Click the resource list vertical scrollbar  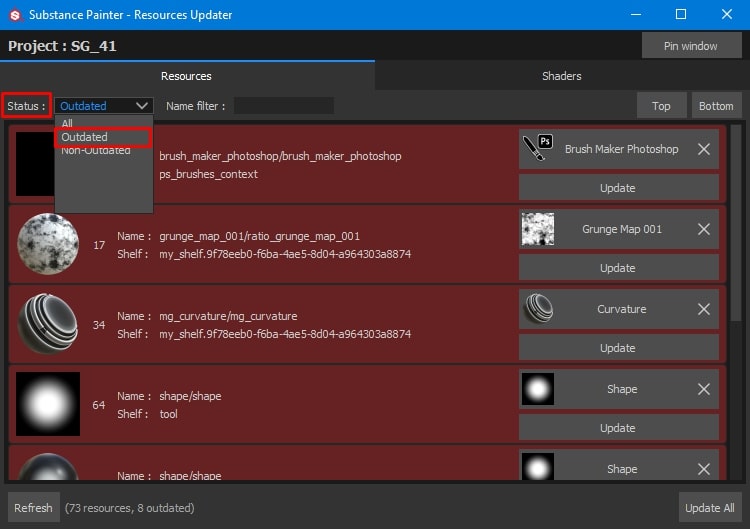tap(736, 250)
